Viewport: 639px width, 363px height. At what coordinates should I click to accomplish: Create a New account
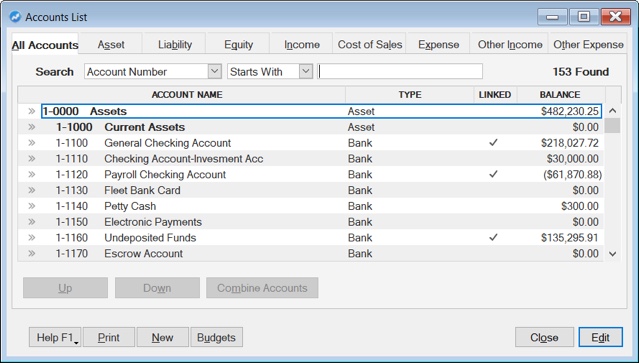[163, 337]
